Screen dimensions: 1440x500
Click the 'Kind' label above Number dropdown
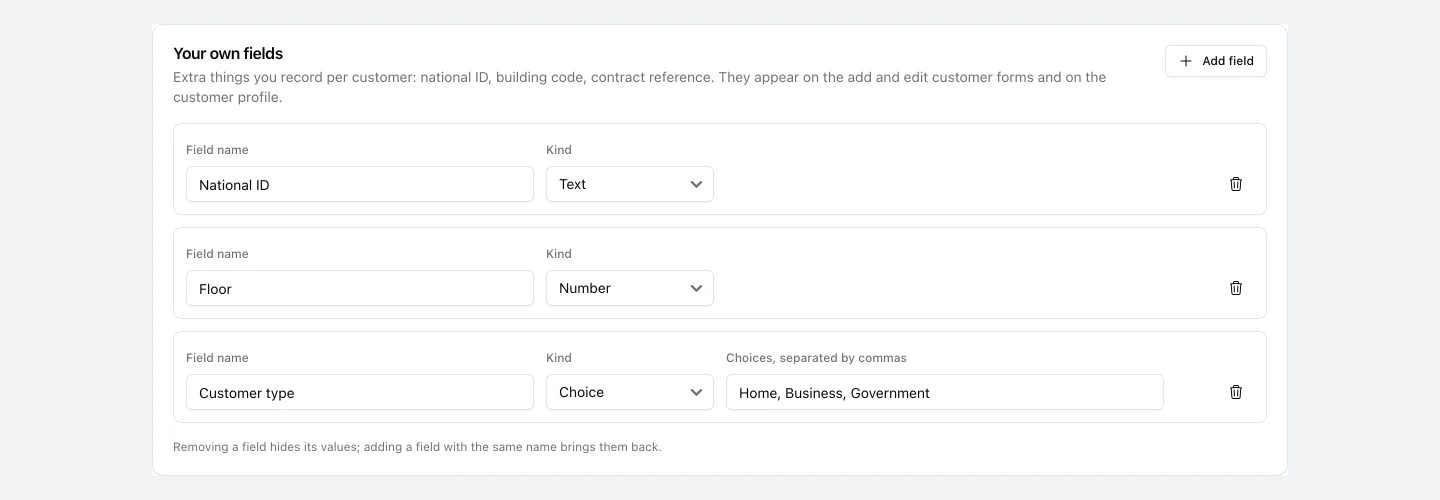pyautogui.click(x=559, y=254)
